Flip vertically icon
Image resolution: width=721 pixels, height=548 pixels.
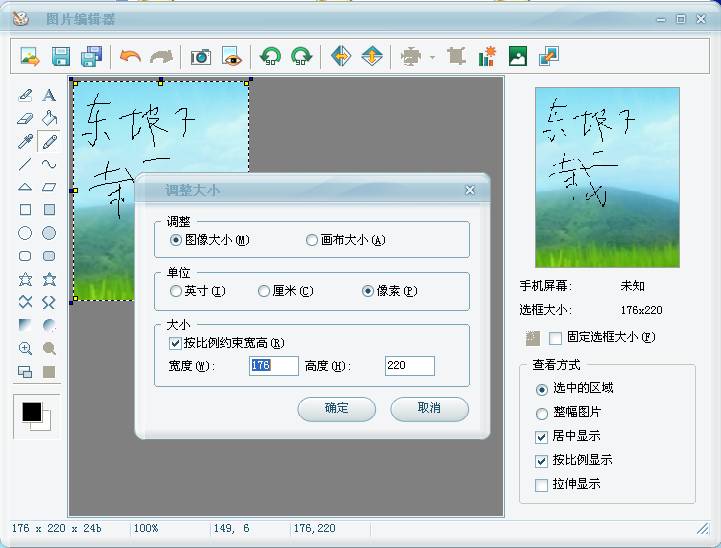[372, 57]
